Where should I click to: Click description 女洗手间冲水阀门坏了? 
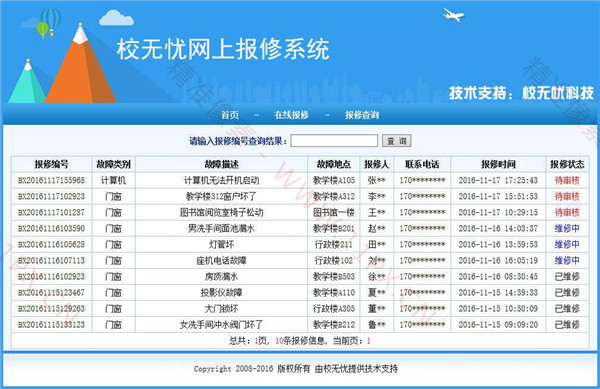coord(222,325)
